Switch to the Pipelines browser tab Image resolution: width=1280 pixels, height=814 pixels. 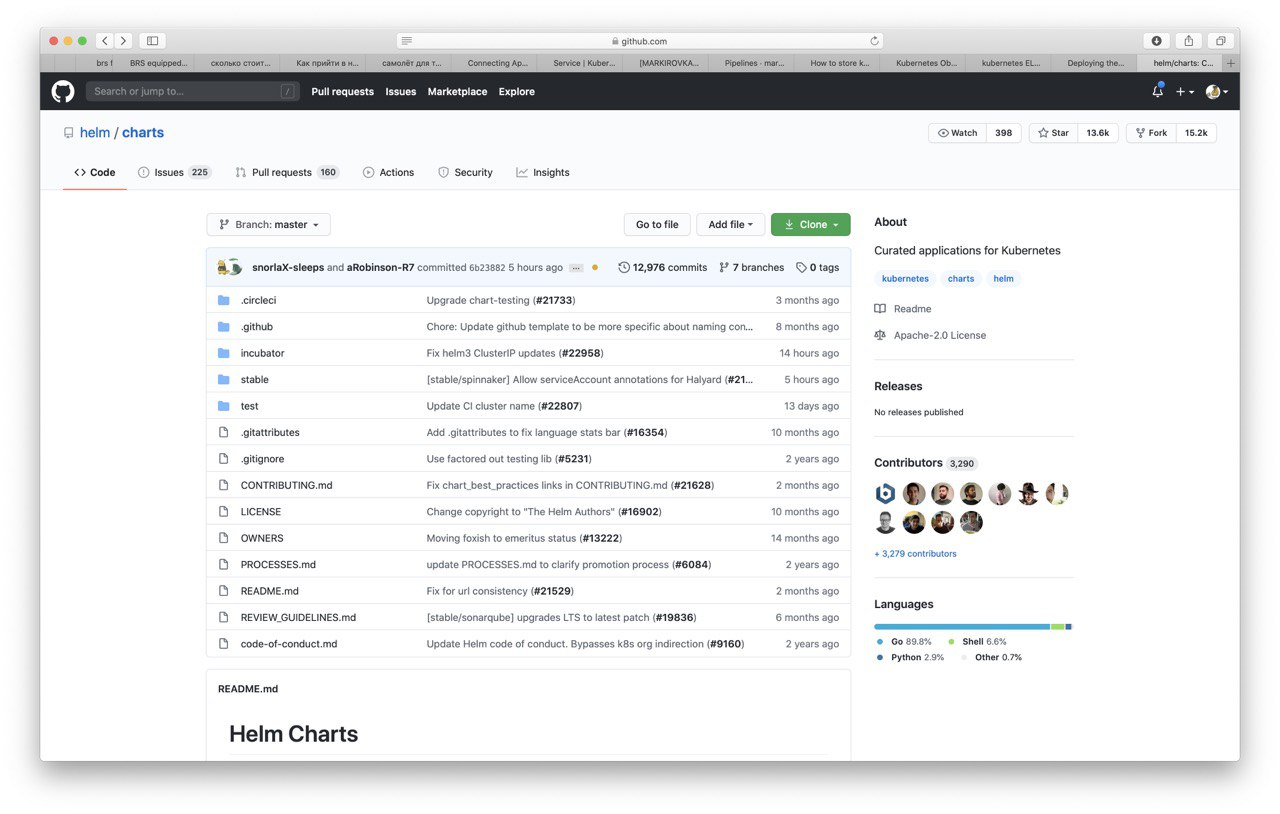(752, 63)
